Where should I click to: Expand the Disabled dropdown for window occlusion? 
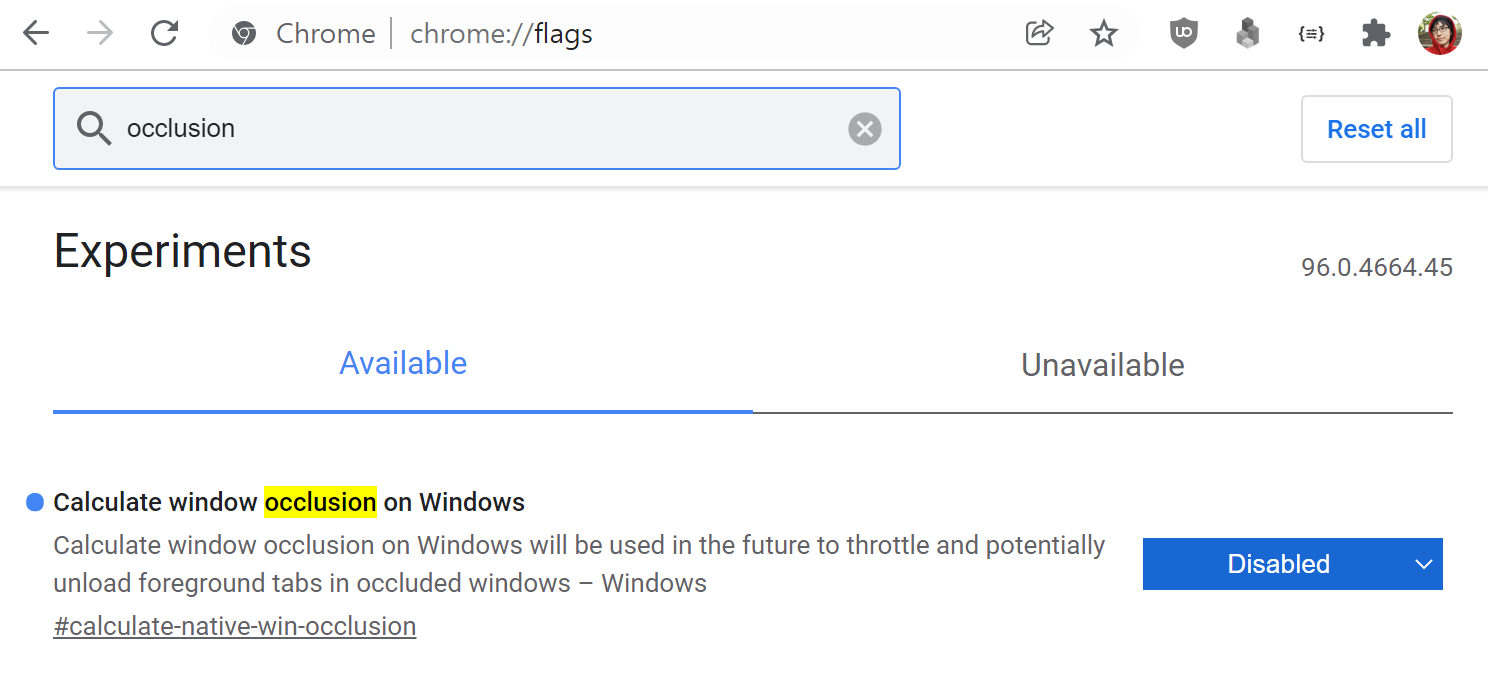click(1293, 564)
